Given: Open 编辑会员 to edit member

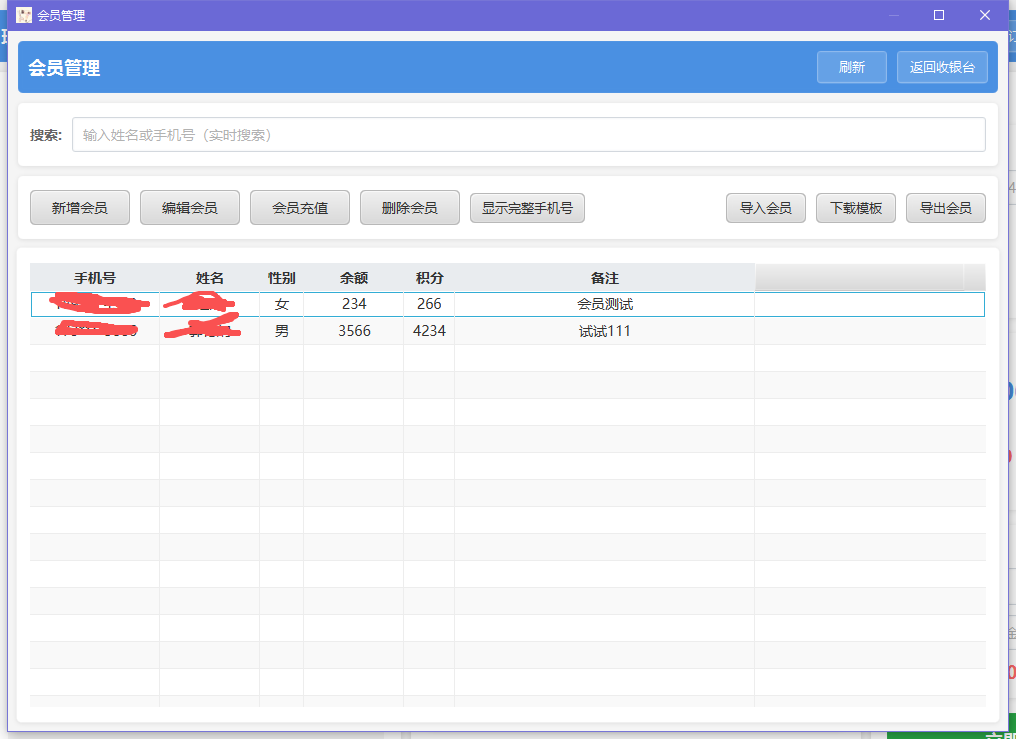Looking at the screenshot, I should pyautogui.click(x=190, y=208).
